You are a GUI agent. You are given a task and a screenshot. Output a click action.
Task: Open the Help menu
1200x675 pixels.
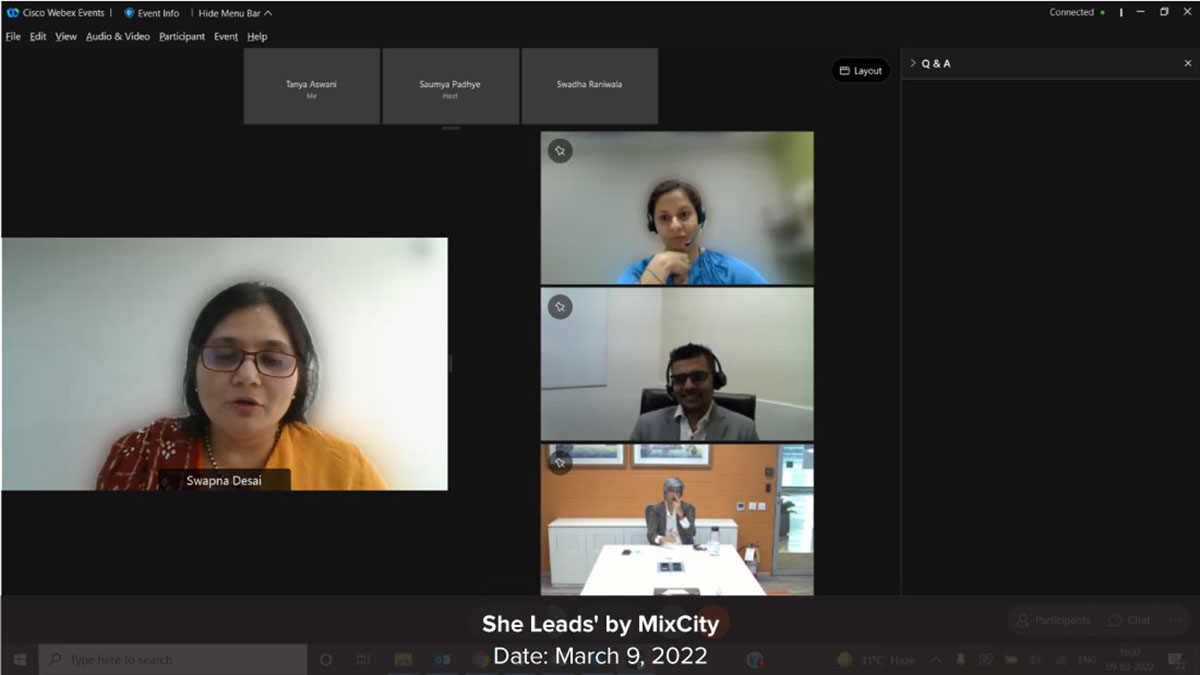tap(257, 37)
